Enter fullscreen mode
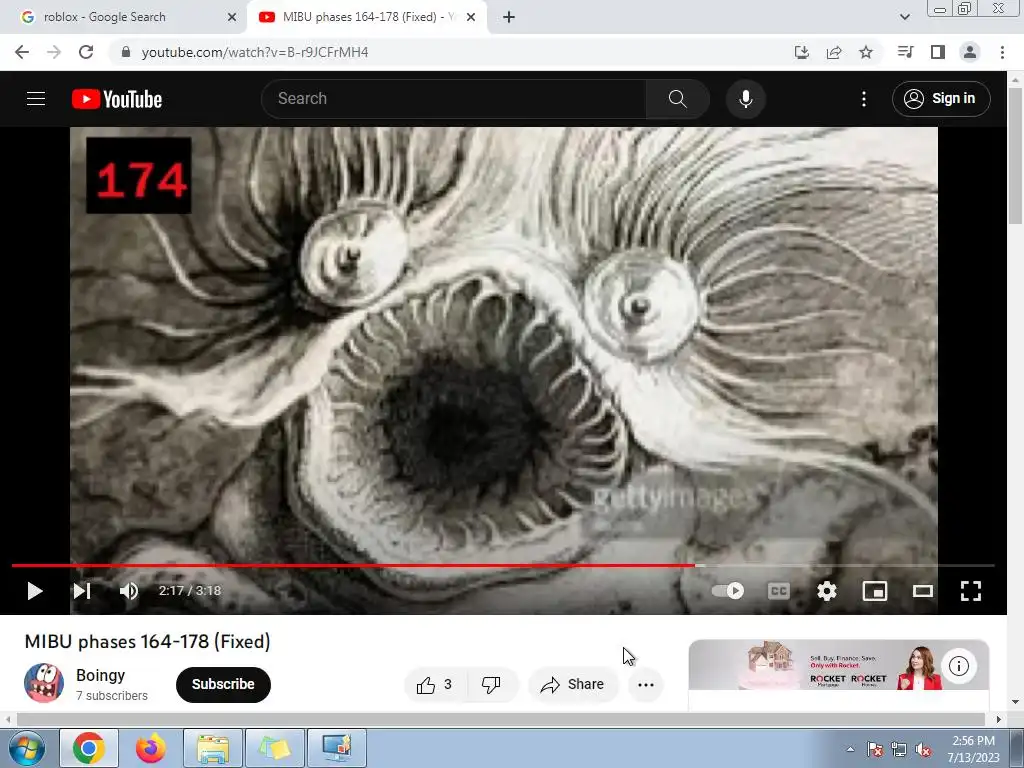This screenshot has height=768, width=1024. (970, 591)
